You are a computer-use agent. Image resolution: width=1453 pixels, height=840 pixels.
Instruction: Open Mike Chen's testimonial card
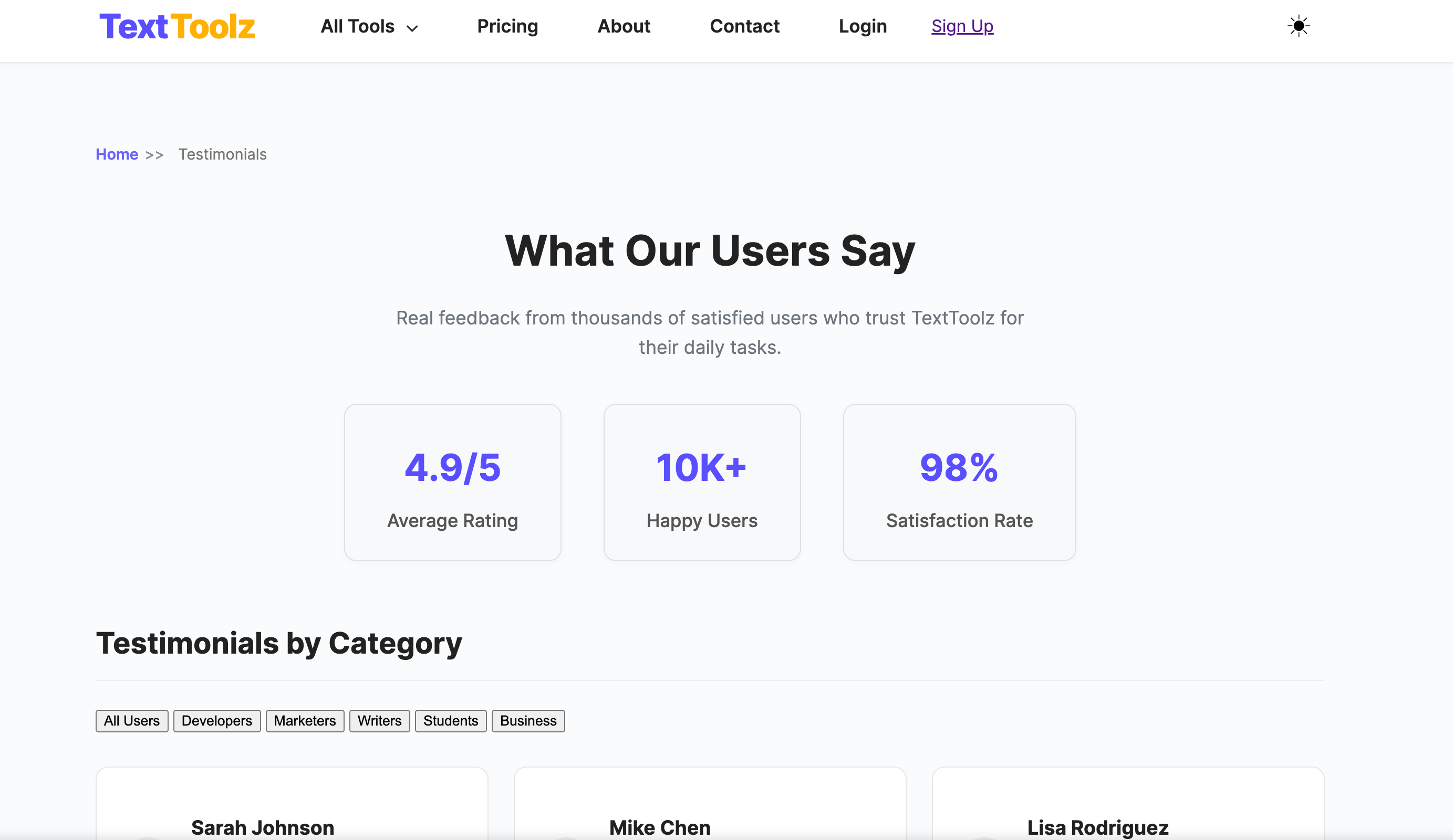coord(710,803)
